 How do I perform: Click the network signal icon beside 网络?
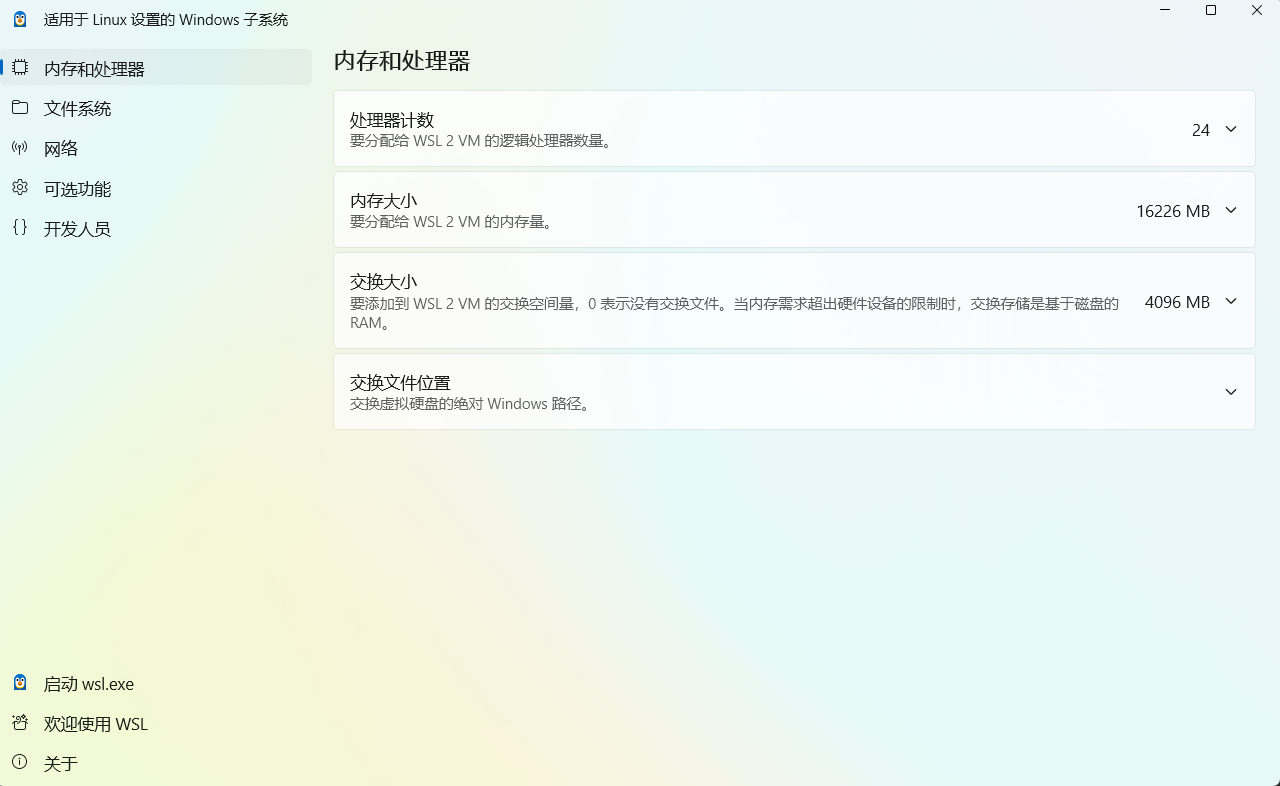20,148
